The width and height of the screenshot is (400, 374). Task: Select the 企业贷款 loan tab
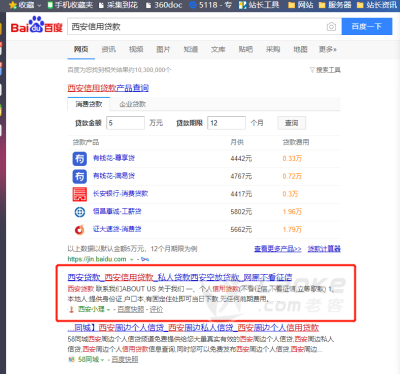pyautogui.click(x=133, y=104)
